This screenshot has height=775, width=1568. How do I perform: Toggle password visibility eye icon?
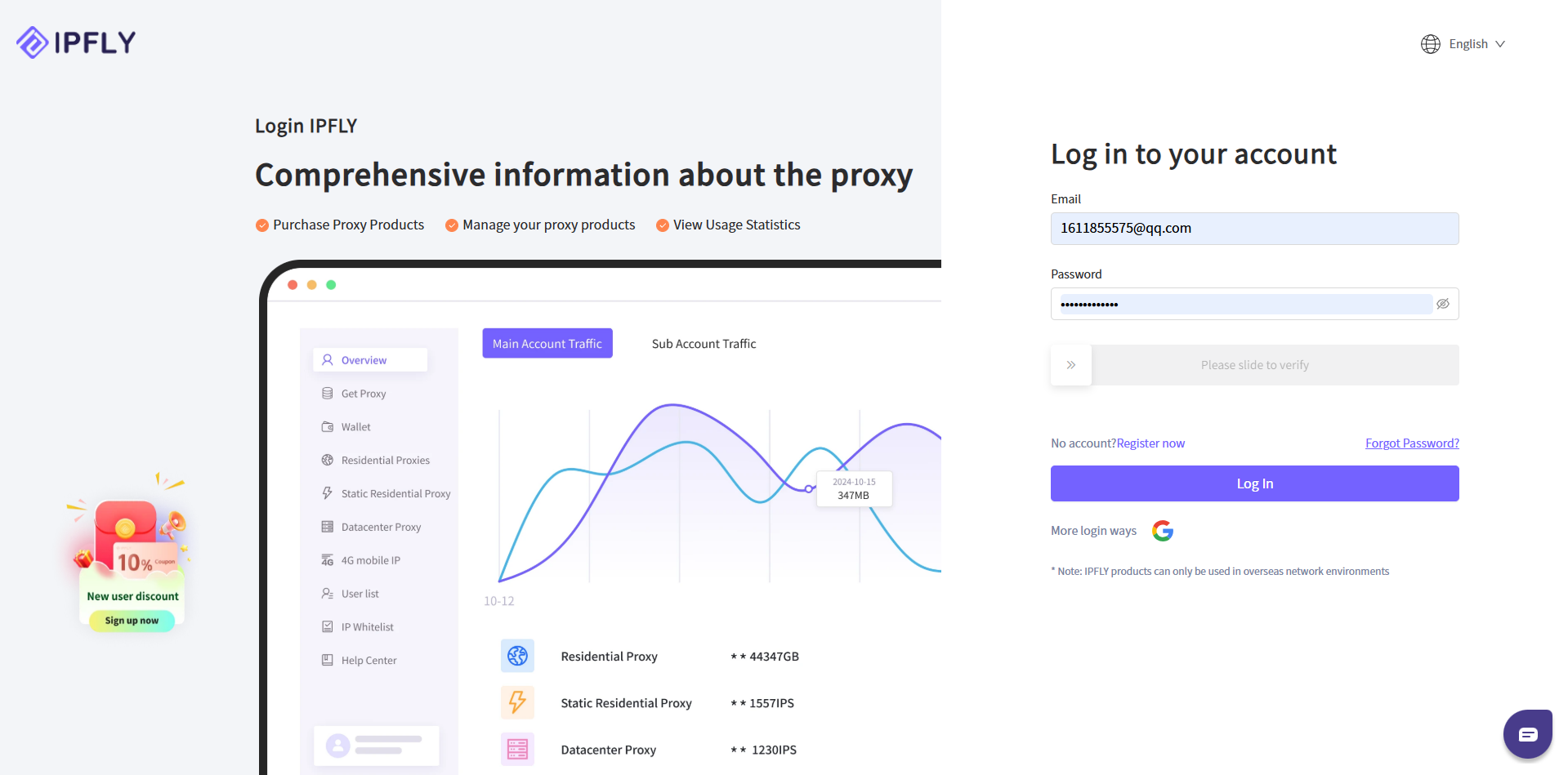click(x=1443, y=304)
